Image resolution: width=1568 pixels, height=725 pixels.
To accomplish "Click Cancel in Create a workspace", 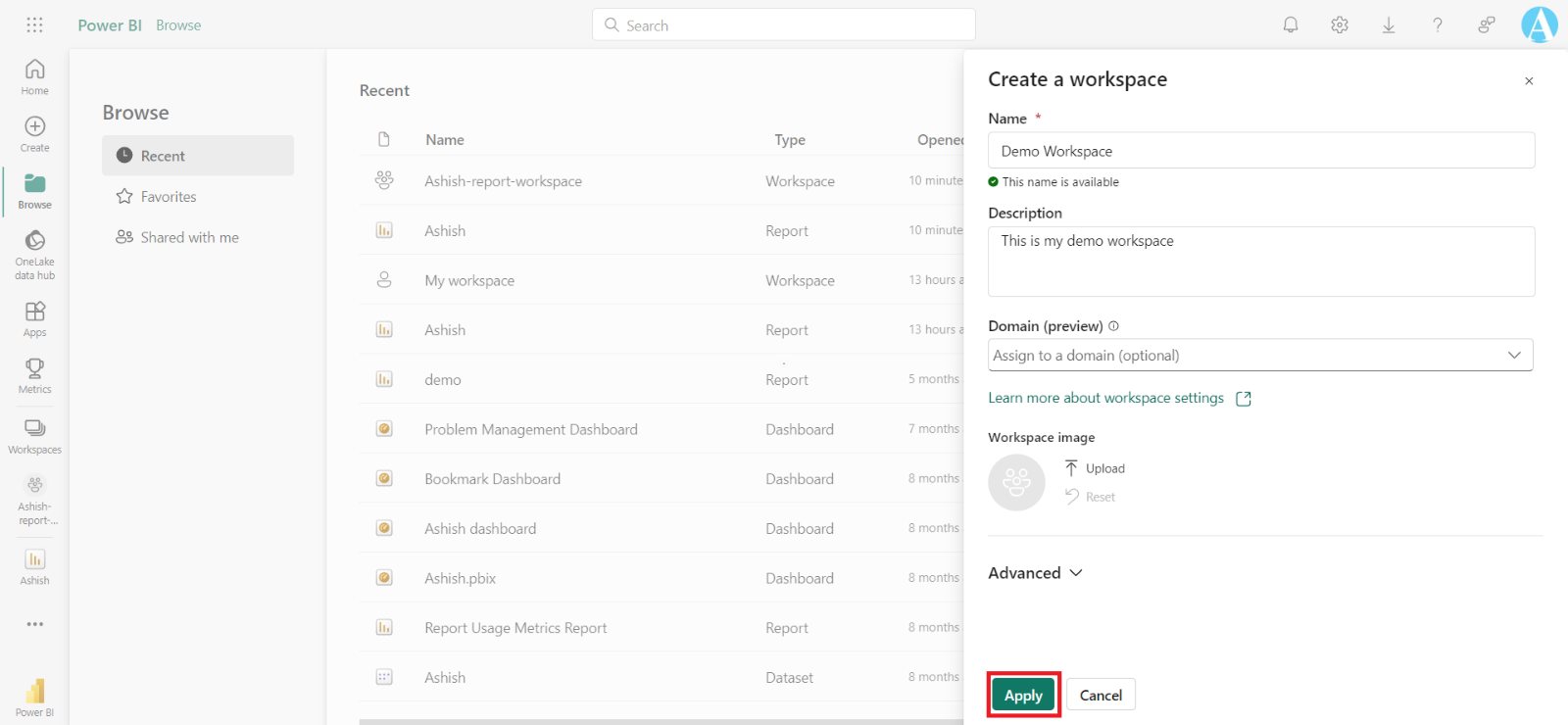I will [1101, 696].
